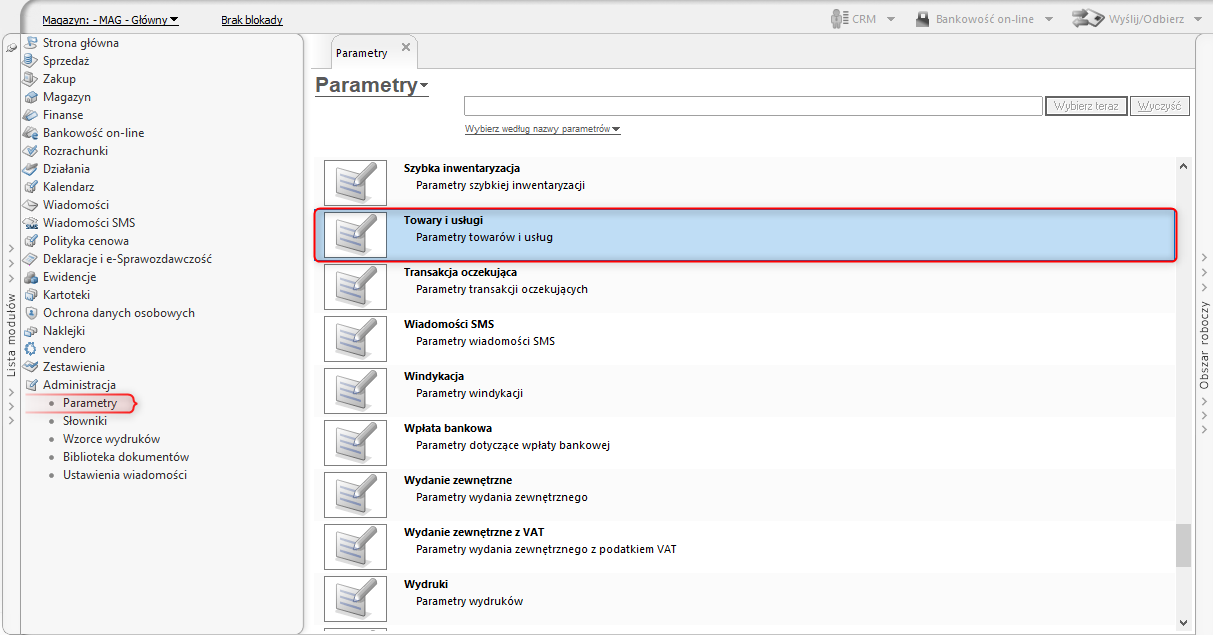Image resolution: width=1213 pixels, height=635 pixels.
Task: Click the Bankowość on-line sidebar icon
Action: coord(30,133)
